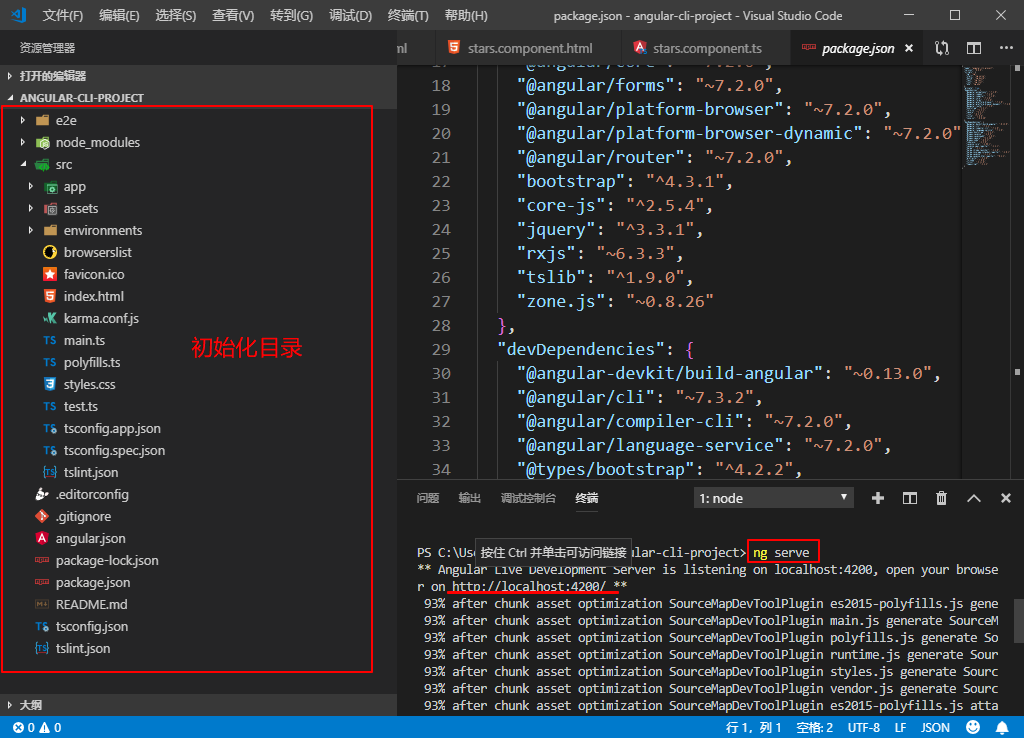Viewport: 1024px width, 738px height.
Task: Open the 调试(D) menu
Action: tap(350, 15)
